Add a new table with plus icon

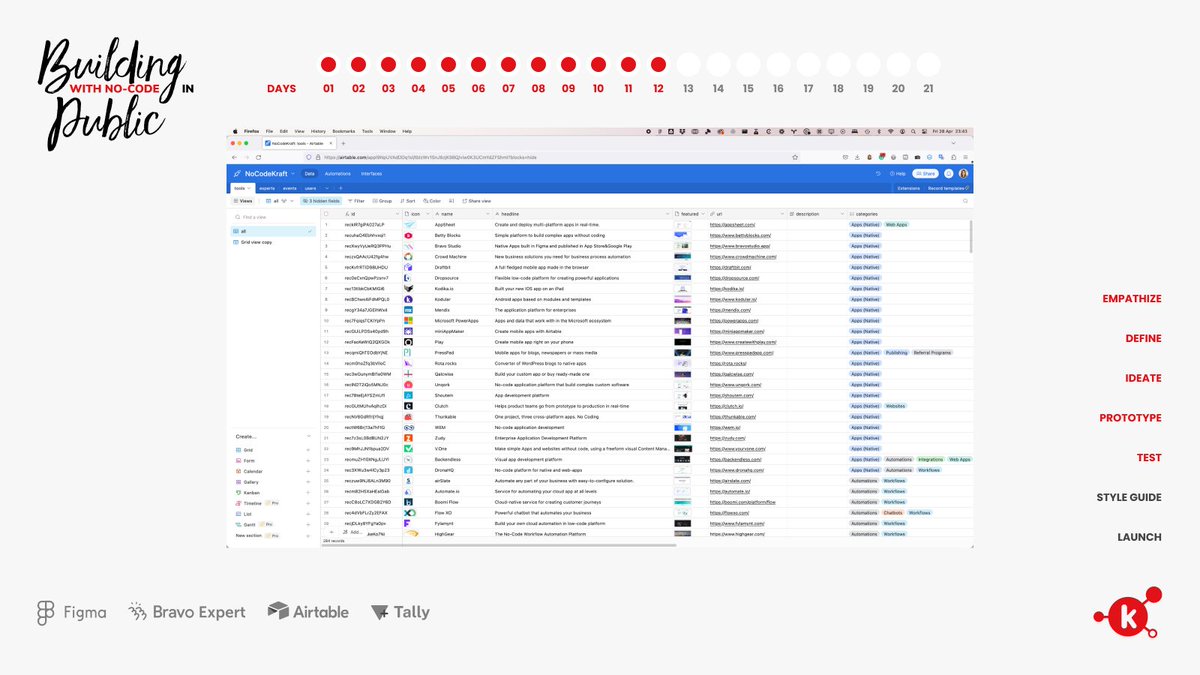(340, 188)
